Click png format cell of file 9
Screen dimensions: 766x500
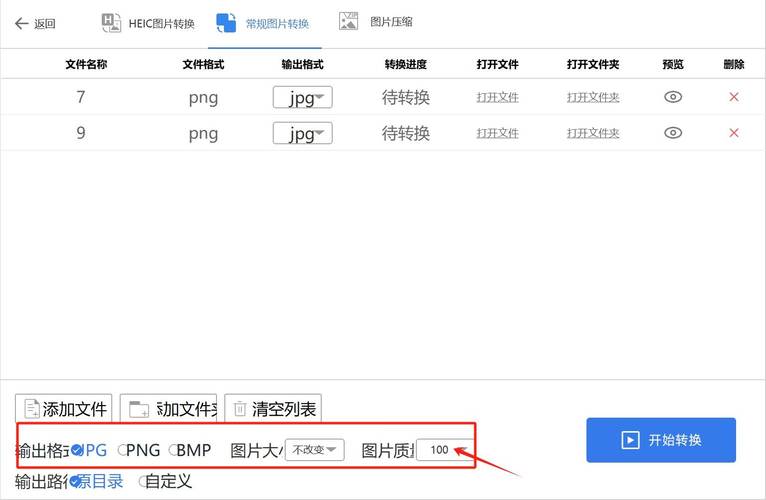click(203, 134)
